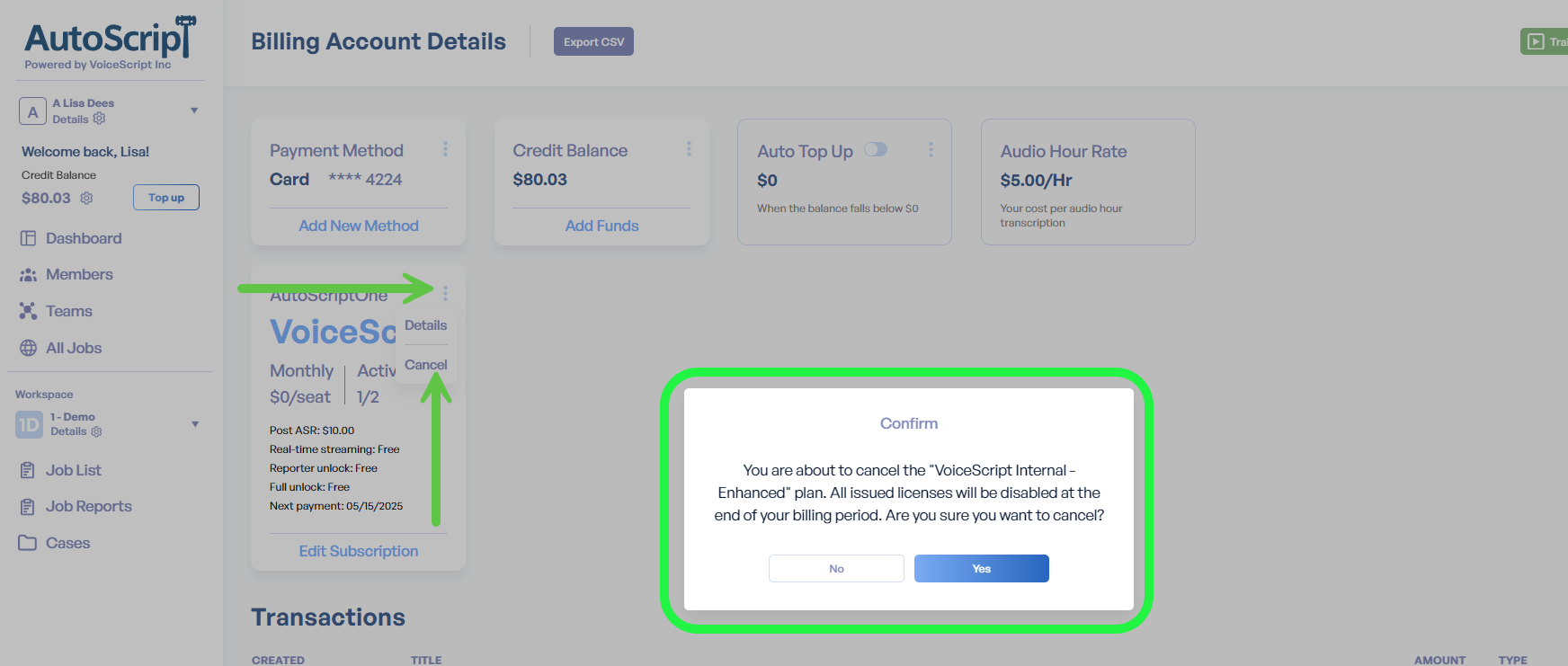The image size is (1568, 666).
Task: Click Real-time streaming: Free text
Action: 334,449
